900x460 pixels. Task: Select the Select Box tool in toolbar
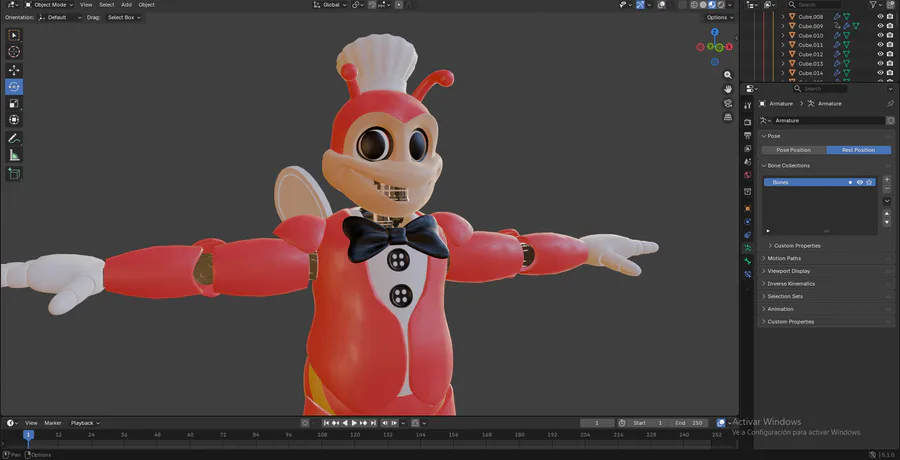coord(14,36)
